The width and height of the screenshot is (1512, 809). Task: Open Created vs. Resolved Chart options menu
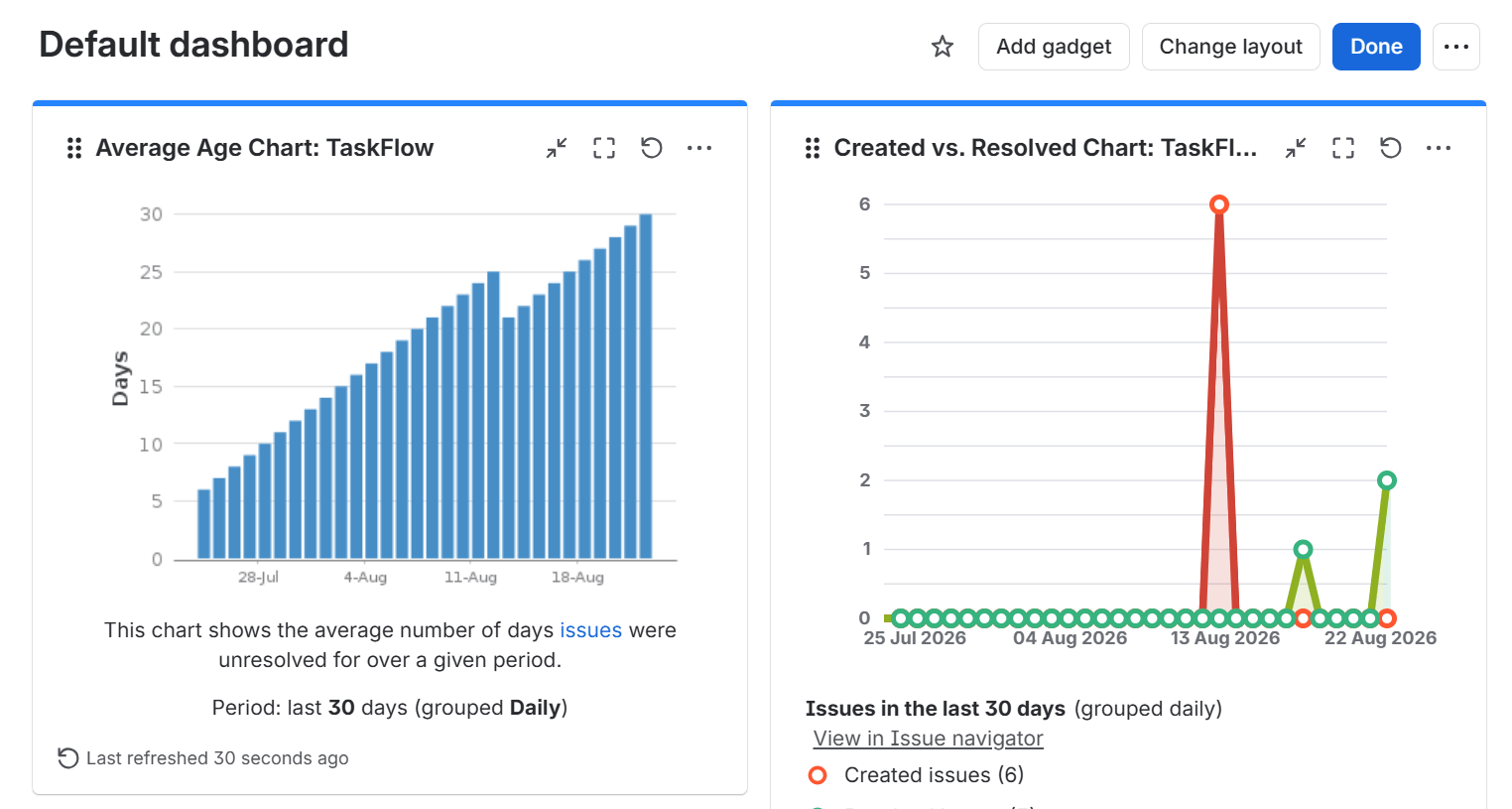(1439, 148)
